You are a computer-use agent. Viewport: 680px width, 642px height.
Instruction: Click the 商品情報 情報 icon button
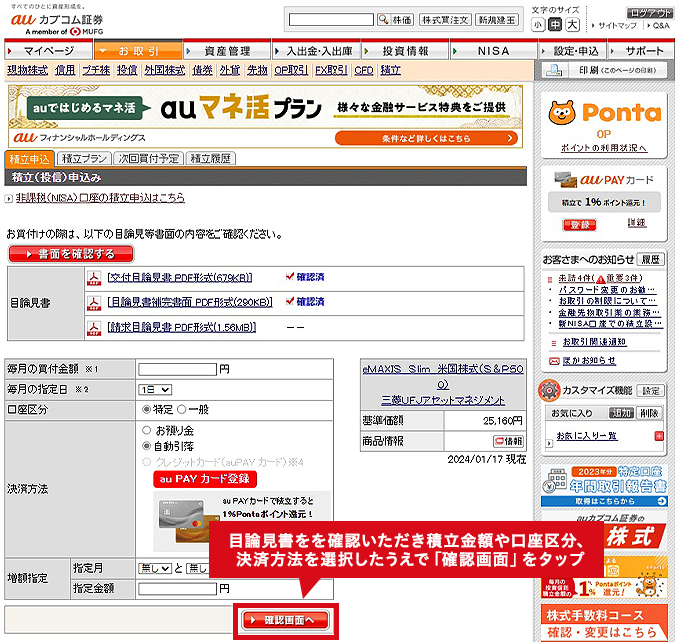point(508,441)
